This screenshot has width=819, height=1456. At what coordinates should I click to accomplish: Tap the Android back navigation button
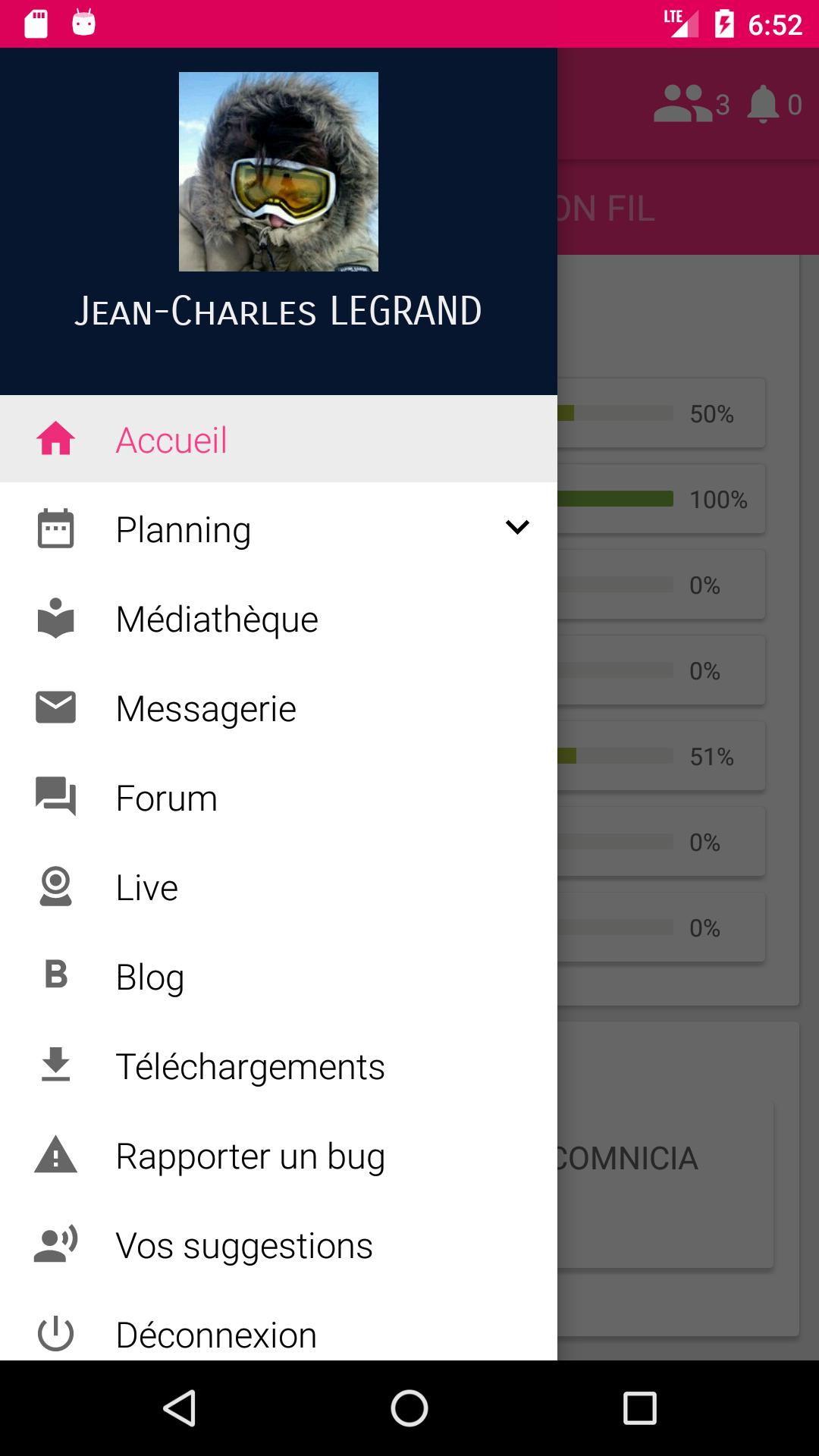point(180,1408)
